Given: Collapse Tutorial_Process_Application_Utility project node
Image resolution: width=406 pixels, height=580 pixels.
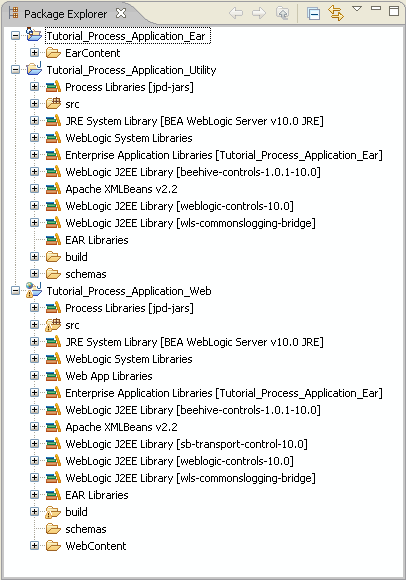Looking at the screenshot, I should point(15,70).
